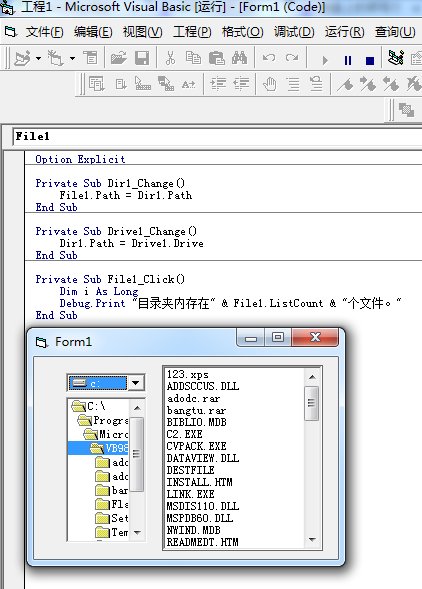Viewport: 422px width, 589px height.
Task: Select file ADDSCCUS.DLL
Action: tap(203, 387)
